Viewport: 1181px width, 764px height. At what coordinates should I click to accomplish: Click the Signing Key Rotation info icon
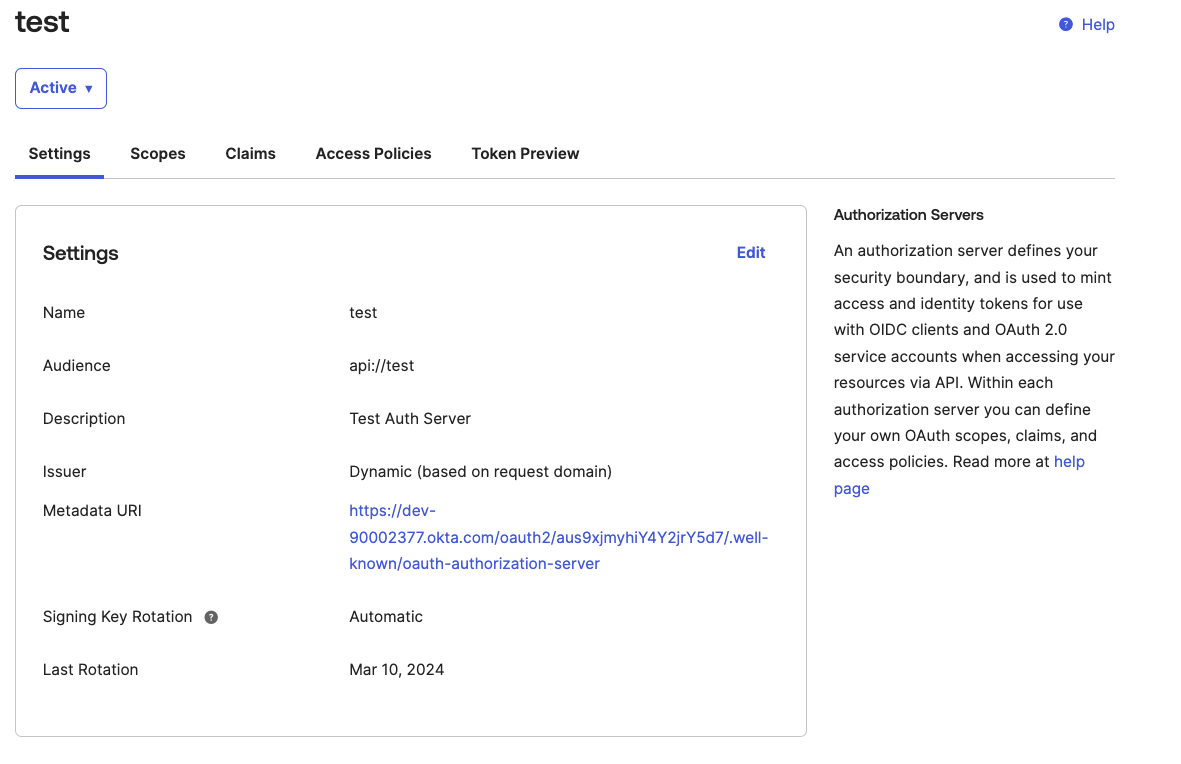210,617
